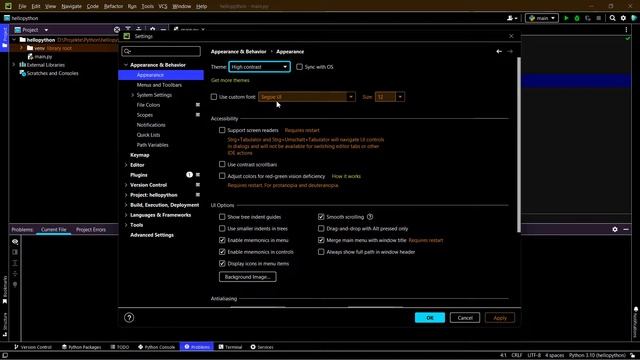Enable Adjust colors for red-green vision deficiency
Screen dimensions: 640x360
(x=222, y=176)
